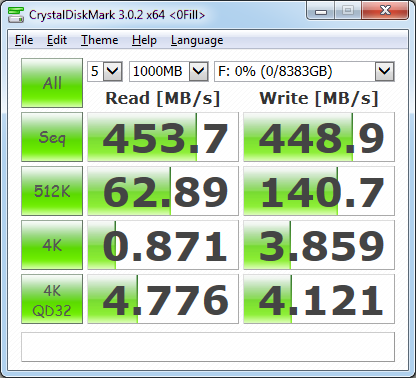416x378 pixels.
Task: Select the 4K write result 3.859
Action: click(x=319, y=245)
